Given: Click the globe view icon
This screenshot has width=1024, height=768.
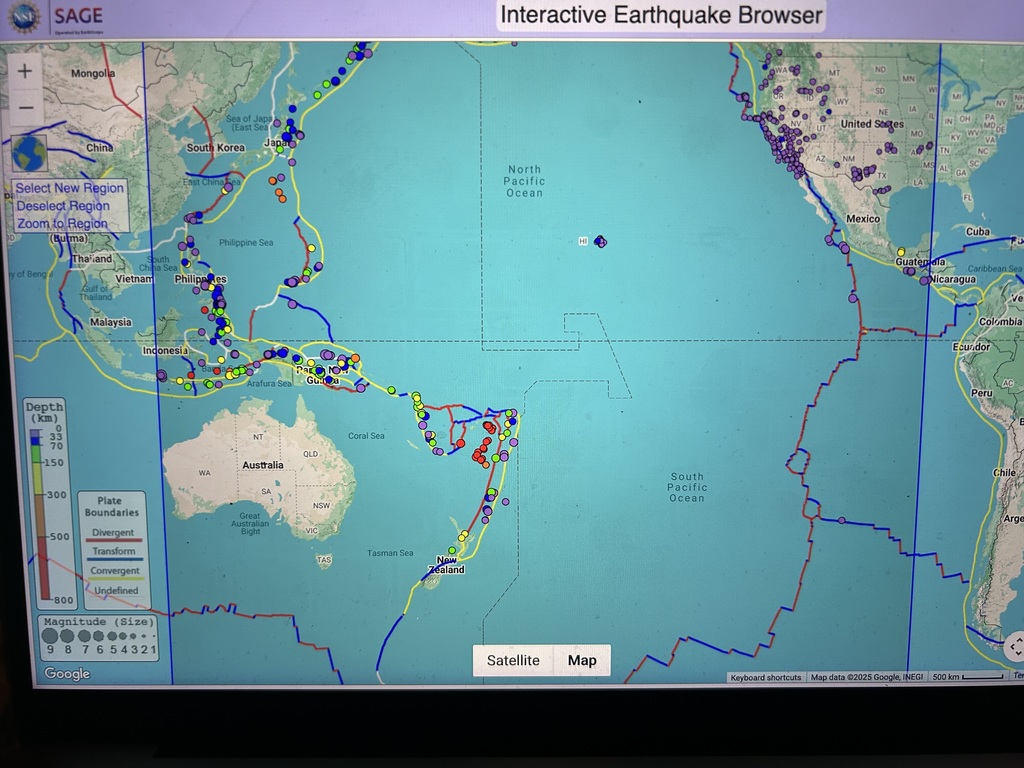Looking at the screenshot, I should [29, 154].
